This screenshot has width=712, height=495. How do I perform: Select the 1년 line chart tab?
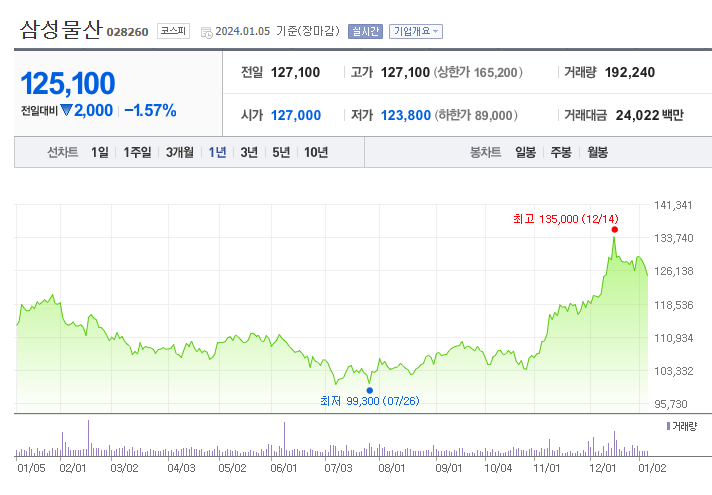[x=217, y=152]
